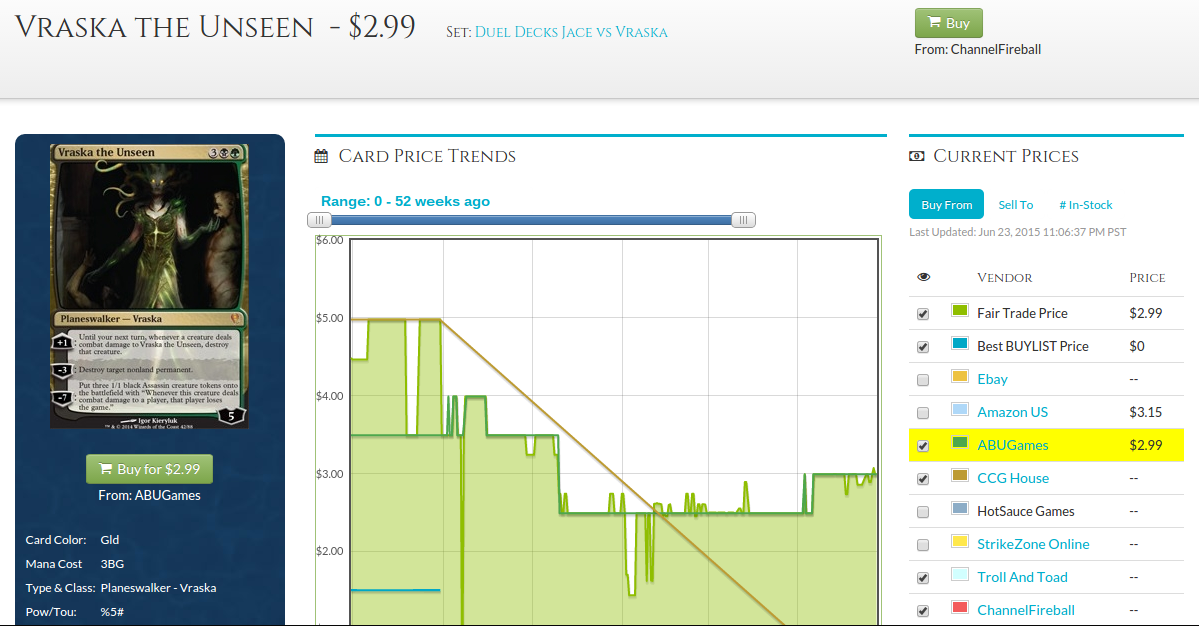This screenshot has width=1199, height=626.
Task: Open the ChannelFireball vendor link
Action: (1026, 610)
